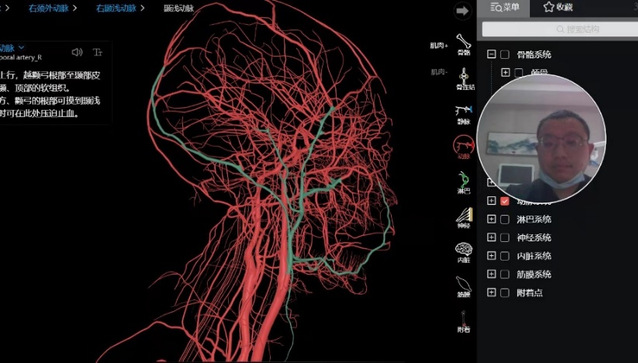Screen dimensions: 638x363
Task: Toggle the attachment points (附着) layer icon
Action: click(463, 322)
